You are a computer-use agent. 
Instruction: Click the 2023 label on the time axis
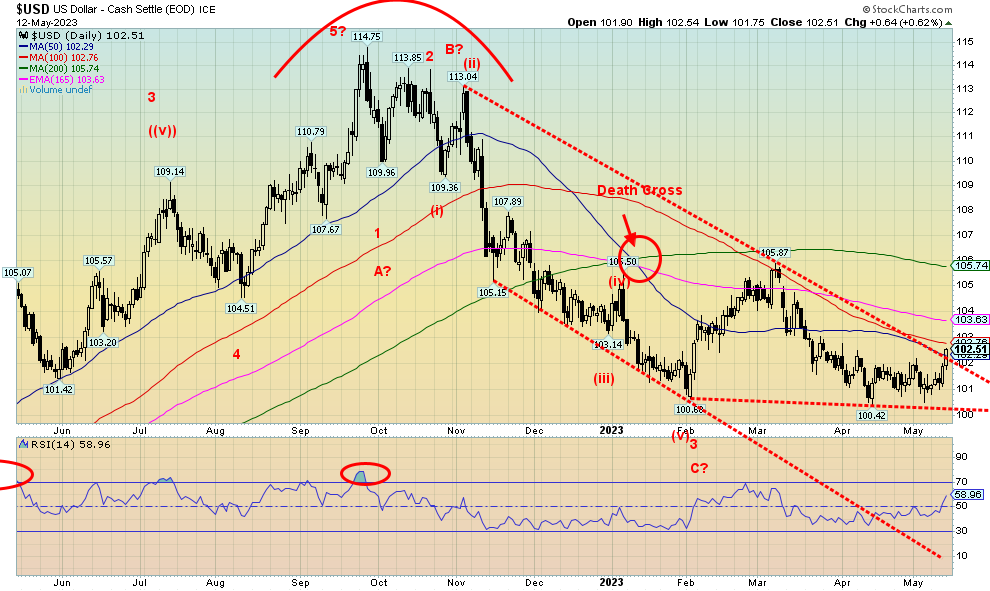pyautogui.click(x=612, y=429)
